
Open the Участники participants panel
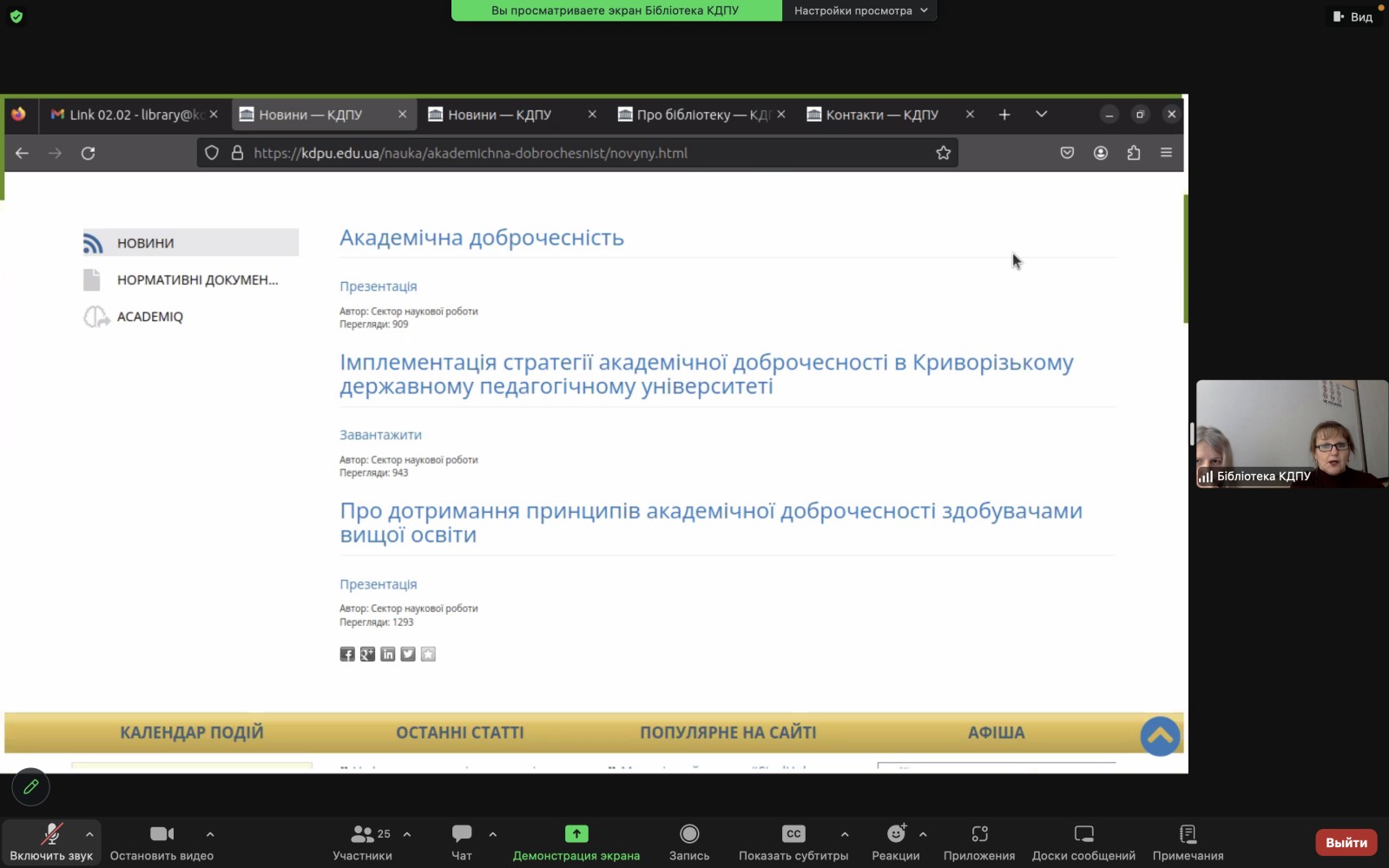(362, 843)
